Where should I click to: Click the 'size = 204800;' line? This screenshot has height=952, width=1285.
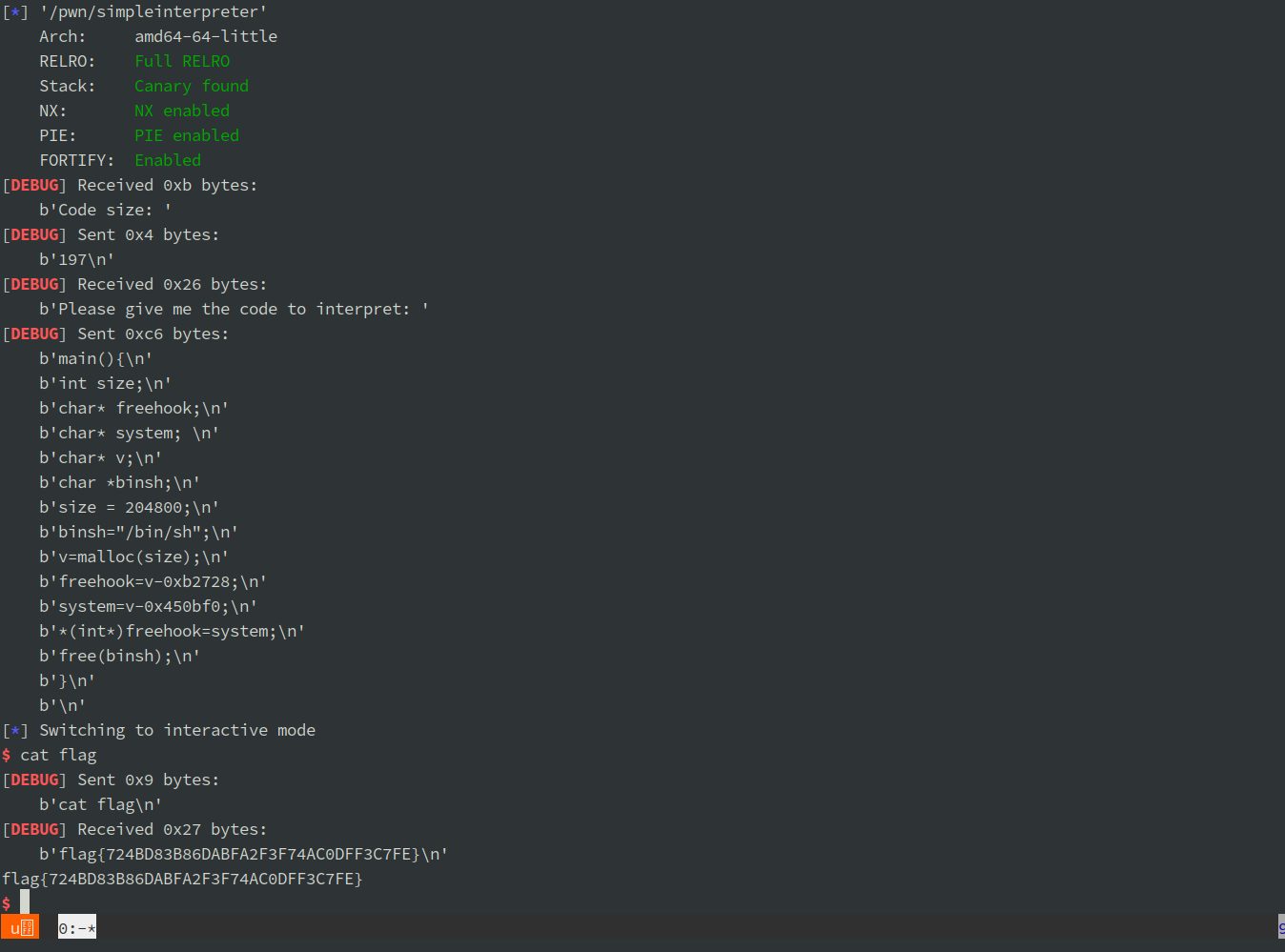(x=130, y=507)
